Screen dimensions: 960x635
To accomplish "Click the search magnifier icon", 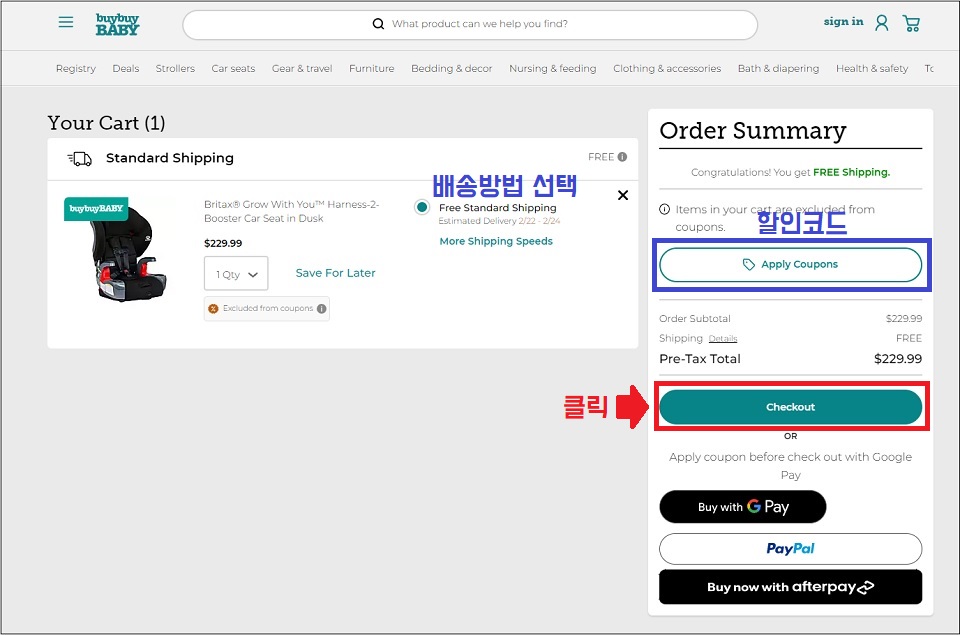I will click(x=378, y=24).
